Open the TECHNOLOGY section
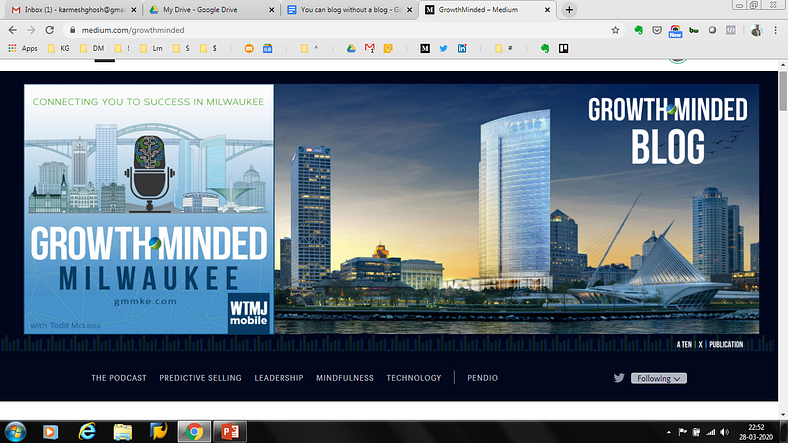The image size is (788, 443). coord(414,378)
